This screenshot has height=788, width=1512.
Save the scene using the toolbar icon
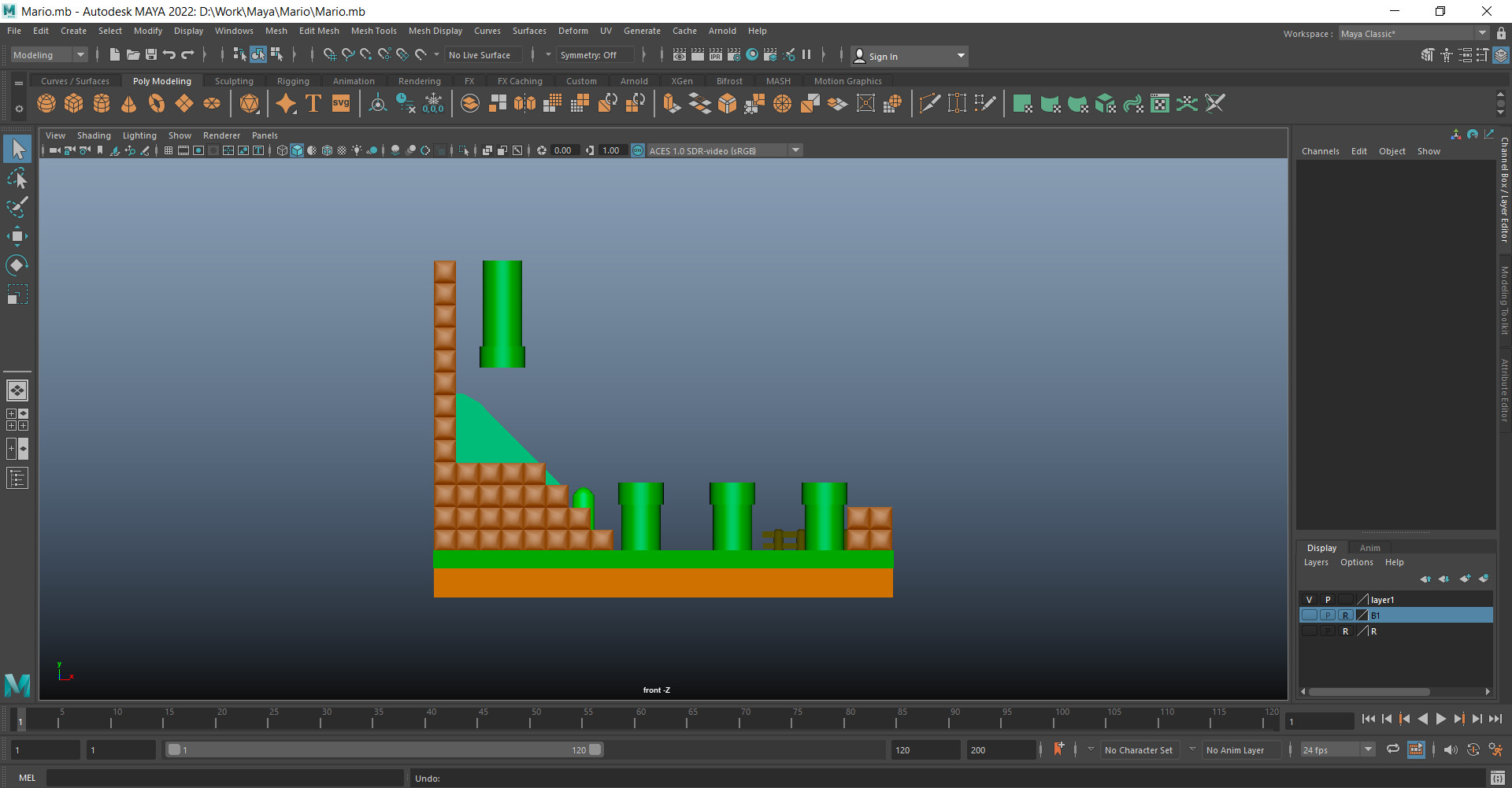click(x=151, y=55)
